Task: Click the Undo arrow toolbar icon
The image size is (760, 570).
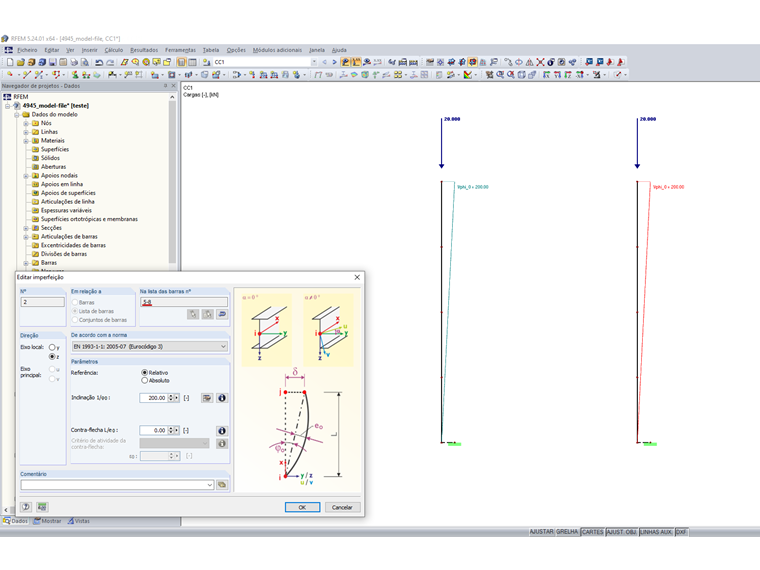Action: pos(99,62)
